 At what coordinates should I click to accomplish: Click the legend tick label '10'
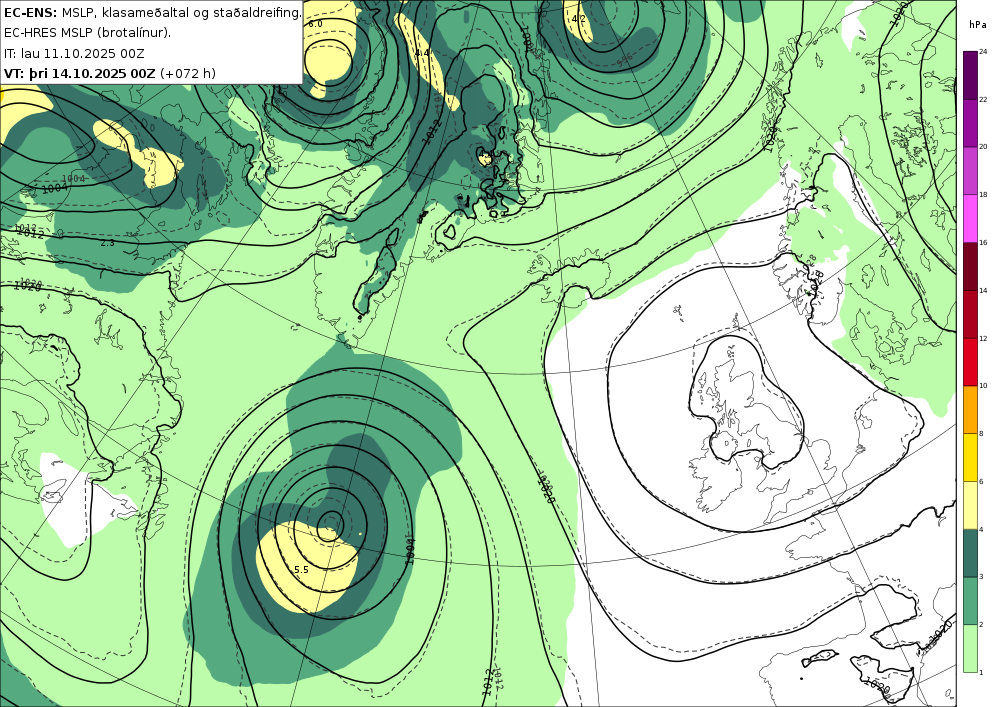coord(983,386)
